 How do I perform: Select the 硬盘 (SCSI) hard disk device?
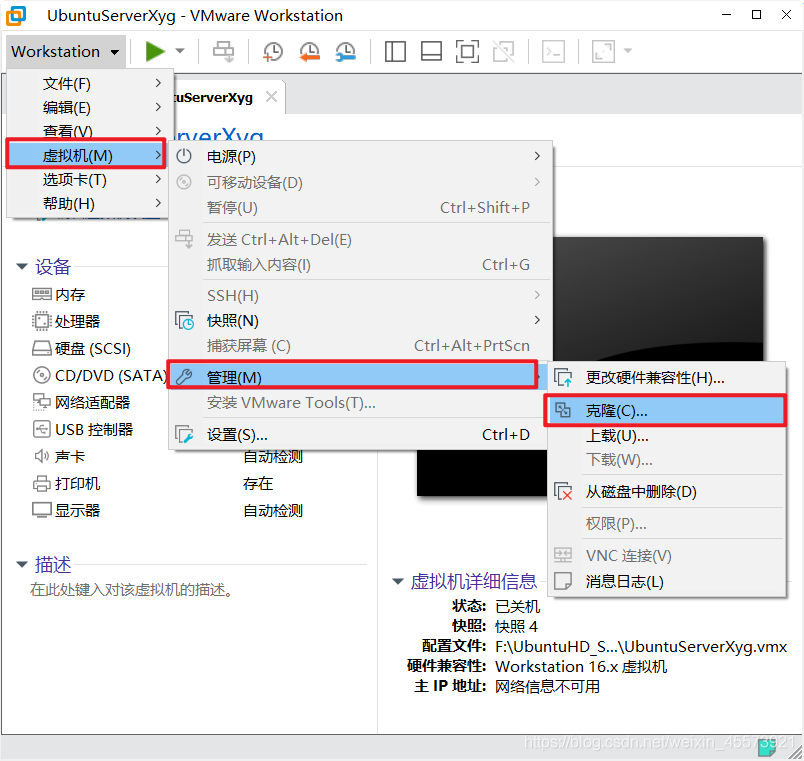(x=81, y=349)
